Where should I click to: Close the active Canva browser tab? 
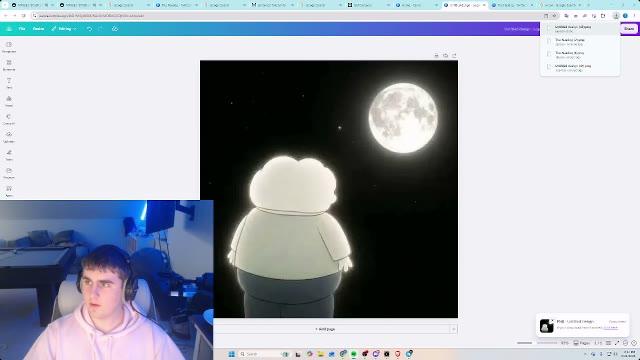pos(484,5)
